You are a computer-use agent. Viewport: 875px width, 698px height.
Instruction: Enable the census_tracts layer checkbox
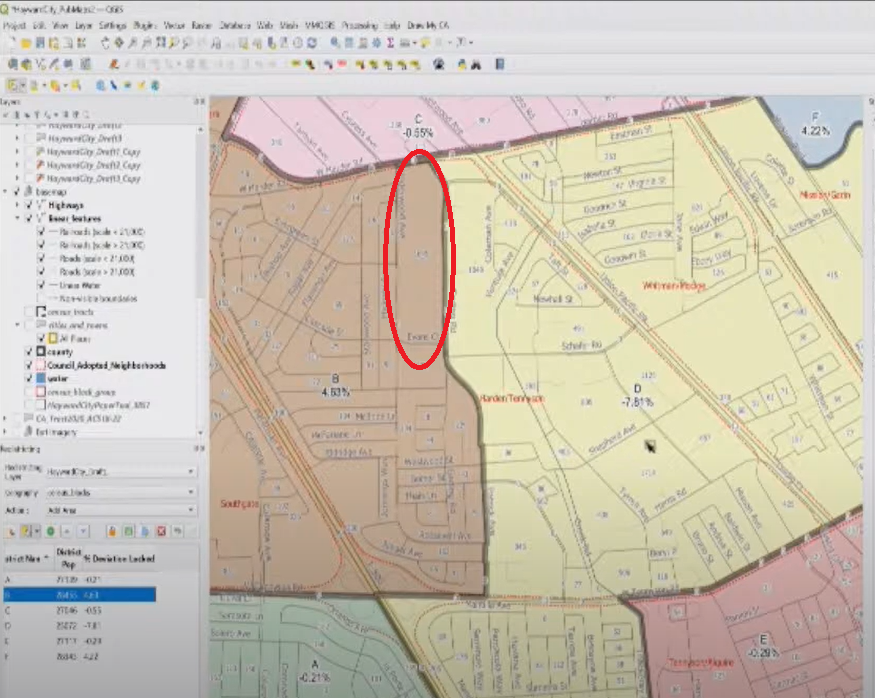pyautogui.click(x=29, y=312)
